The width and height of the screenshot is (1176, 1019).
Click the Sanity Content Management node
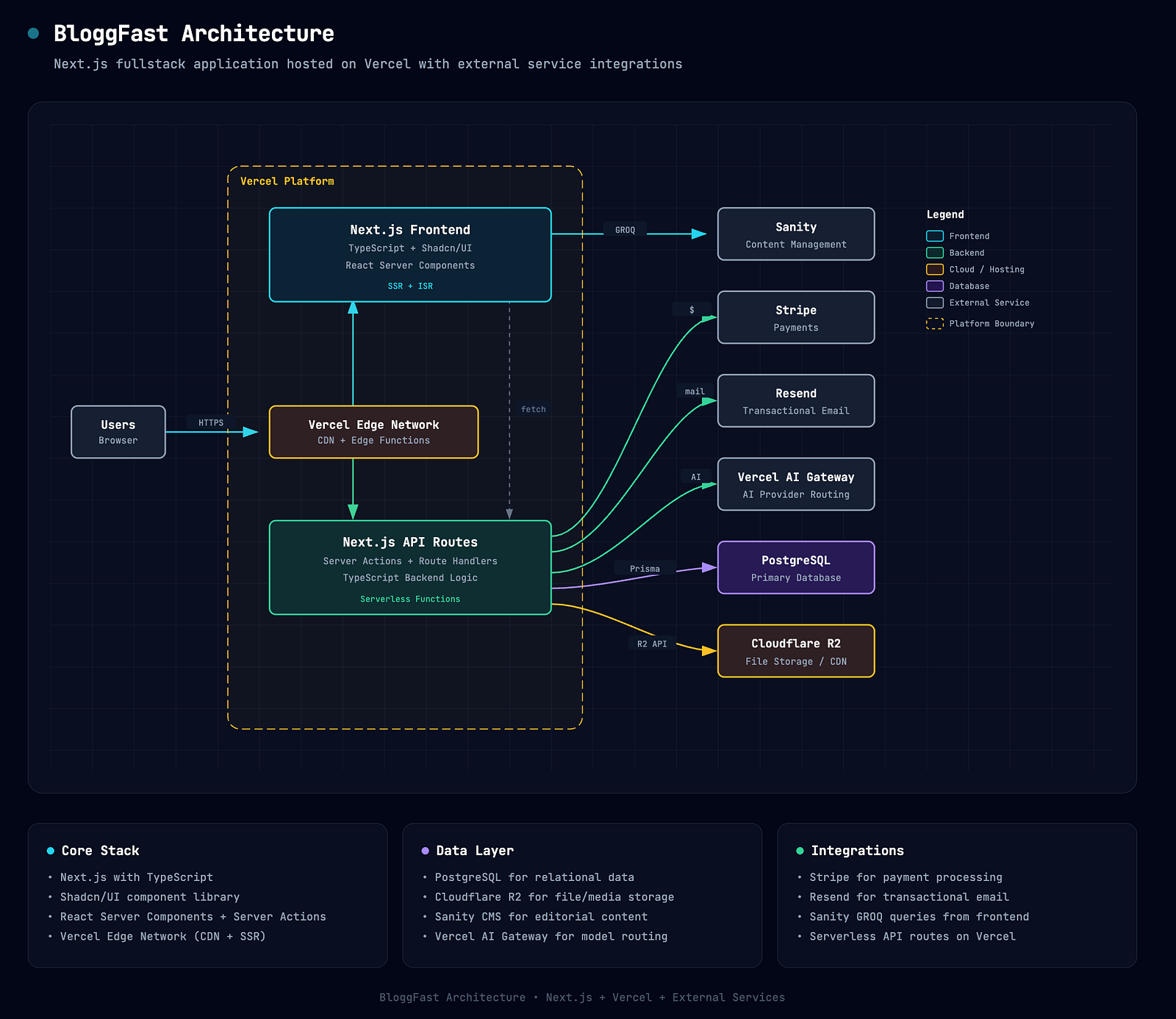[796, 234]
